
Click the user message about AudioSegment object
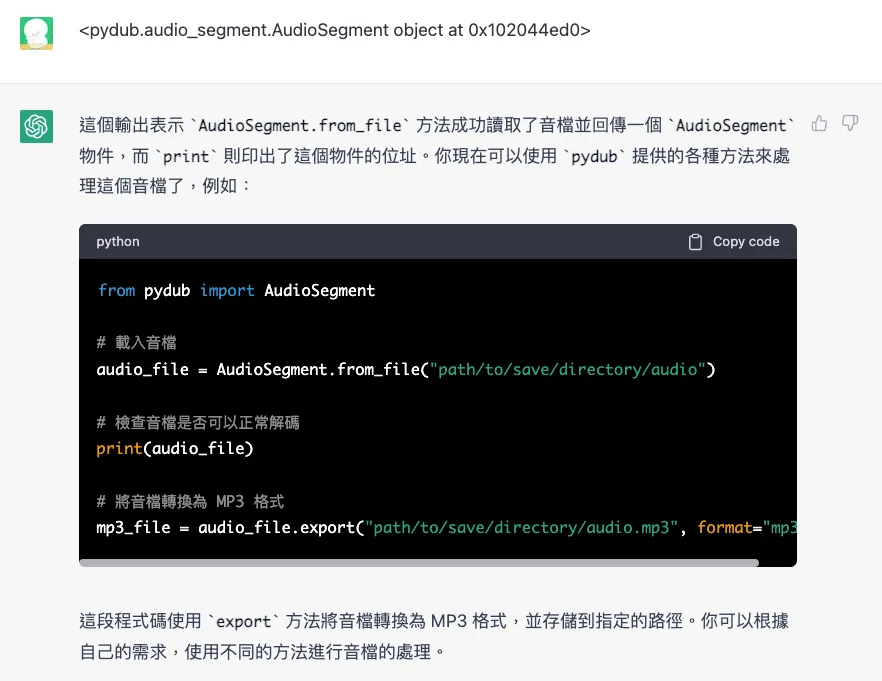coord(335,30)
